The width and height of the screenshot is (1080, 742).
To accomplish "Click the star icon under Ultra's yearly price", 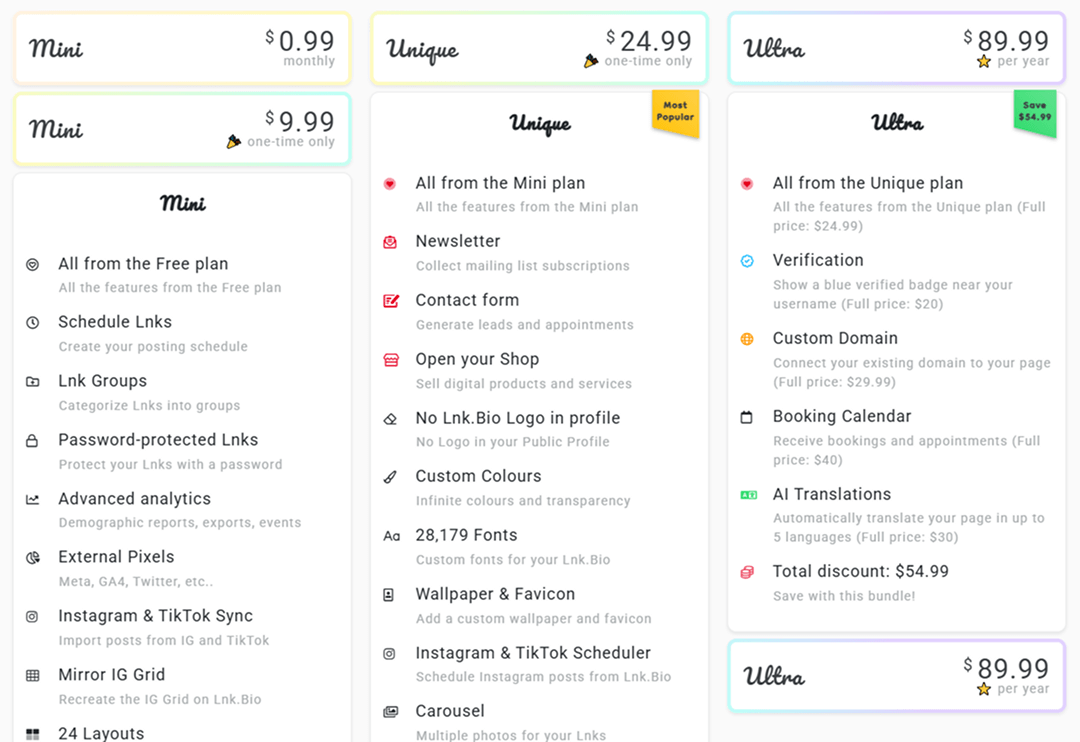I will pos(982,63).
